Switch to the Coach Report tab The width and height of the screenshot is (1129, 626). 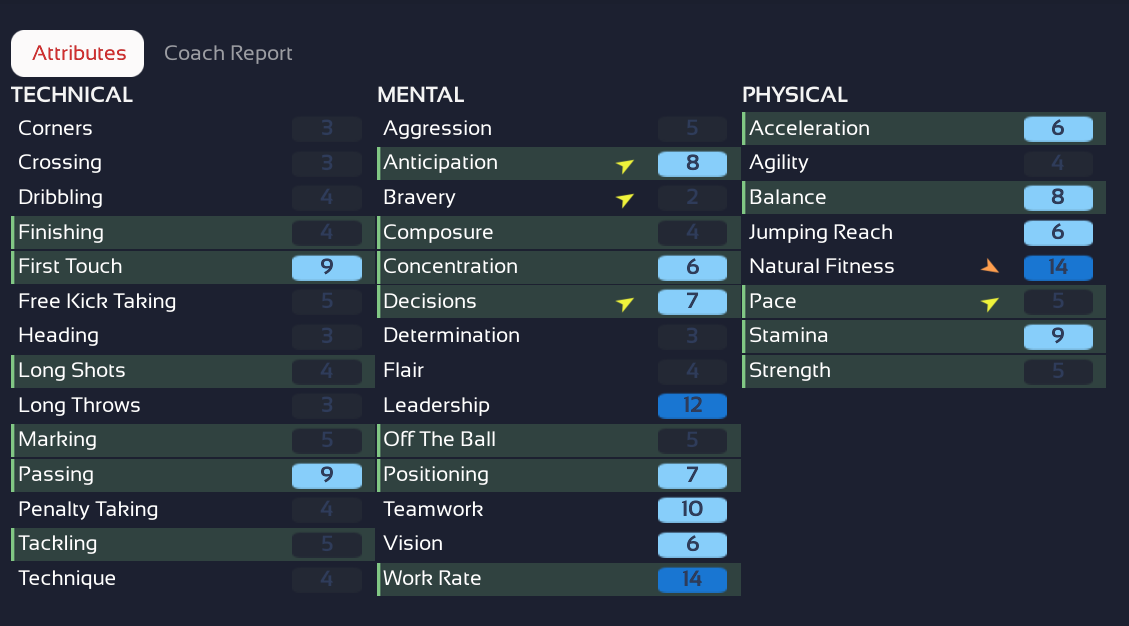point(228,53)
